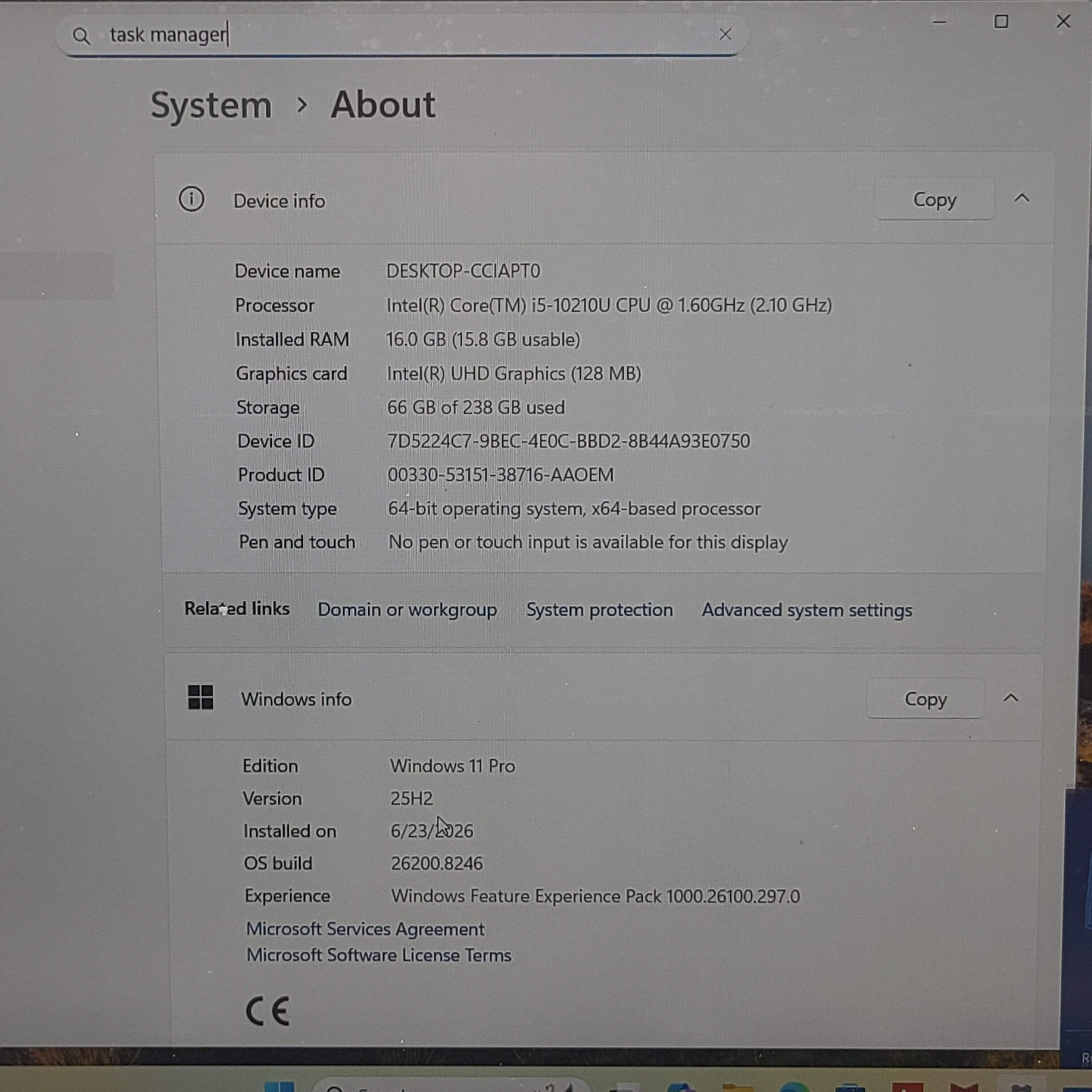Copy the Device info details
Viewport: 1092px width, 1092px height.
(x=934, y=199)
